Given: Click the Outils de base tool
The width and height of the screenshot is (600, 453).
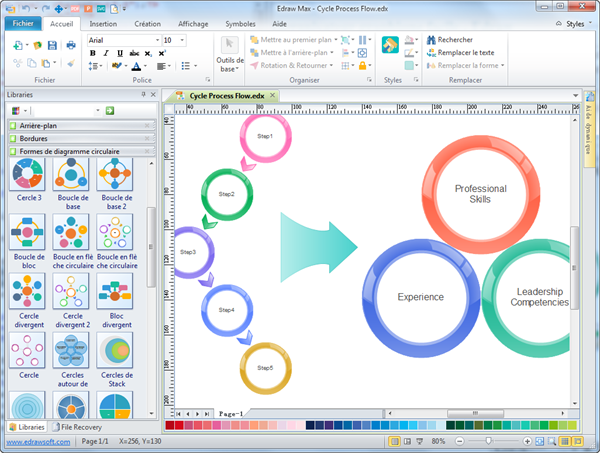Looking at the screenshot, I should coord(230,56).
